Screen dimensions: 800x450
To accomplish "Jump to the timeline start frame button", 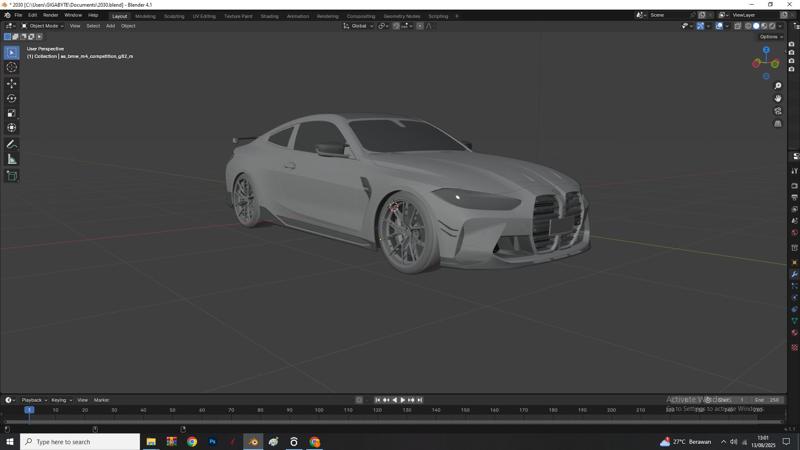I will pyautogui.click(x=378, y=400).
